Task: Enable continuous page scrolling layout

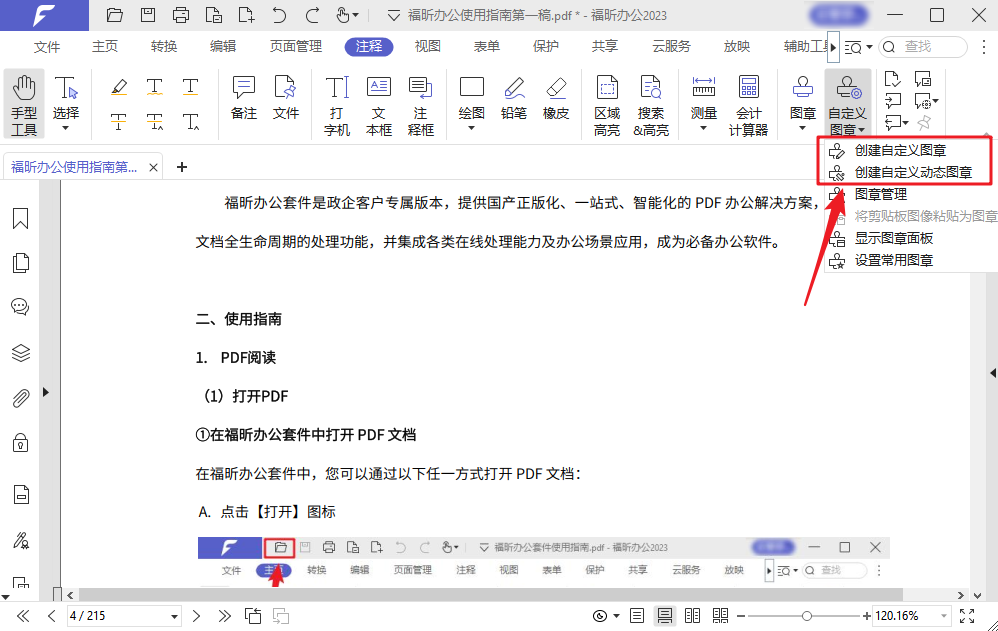Action: click(x=665, y=615)
